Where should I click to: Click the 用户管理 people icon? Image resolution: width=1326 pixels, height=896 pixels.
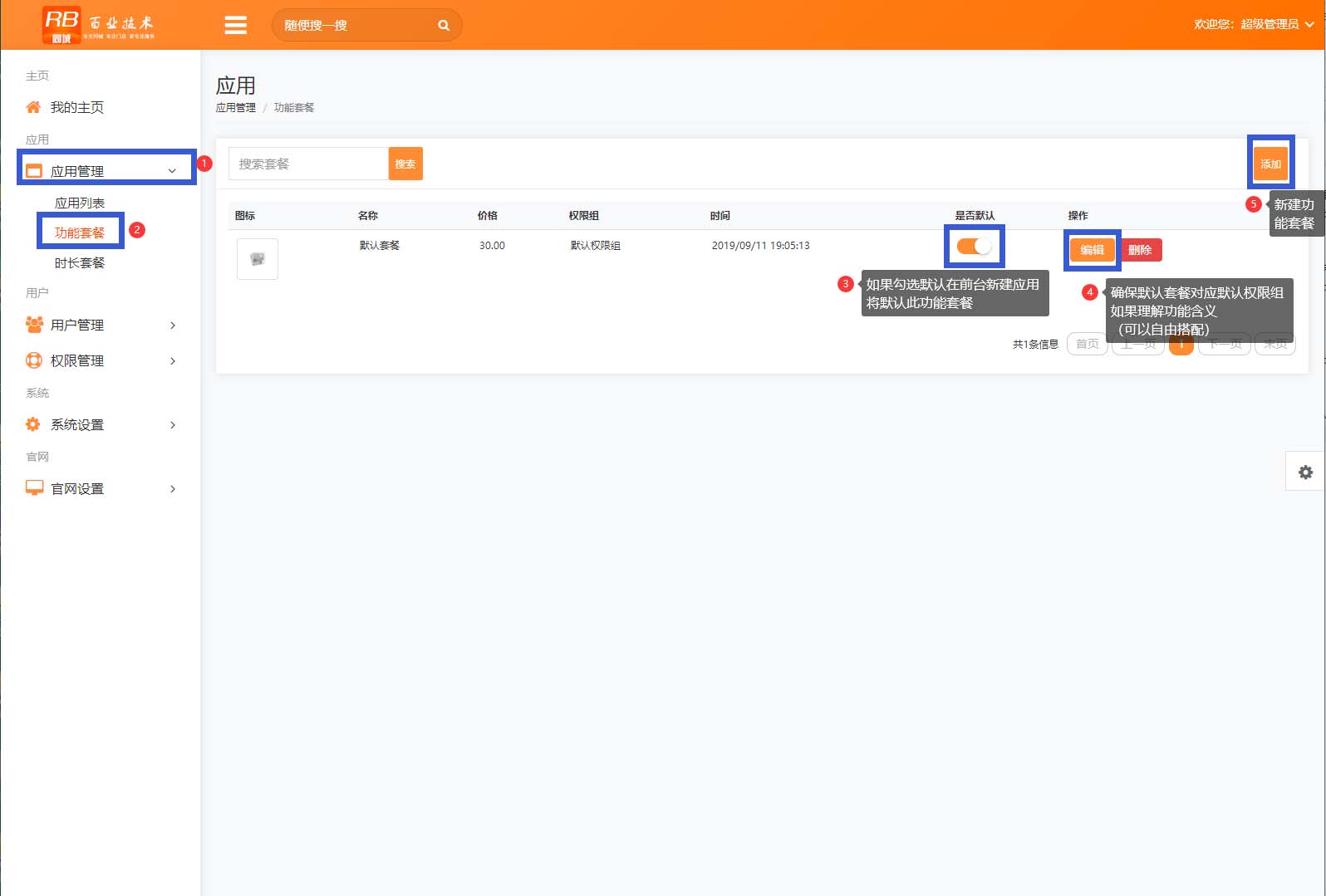pos(34,325)
